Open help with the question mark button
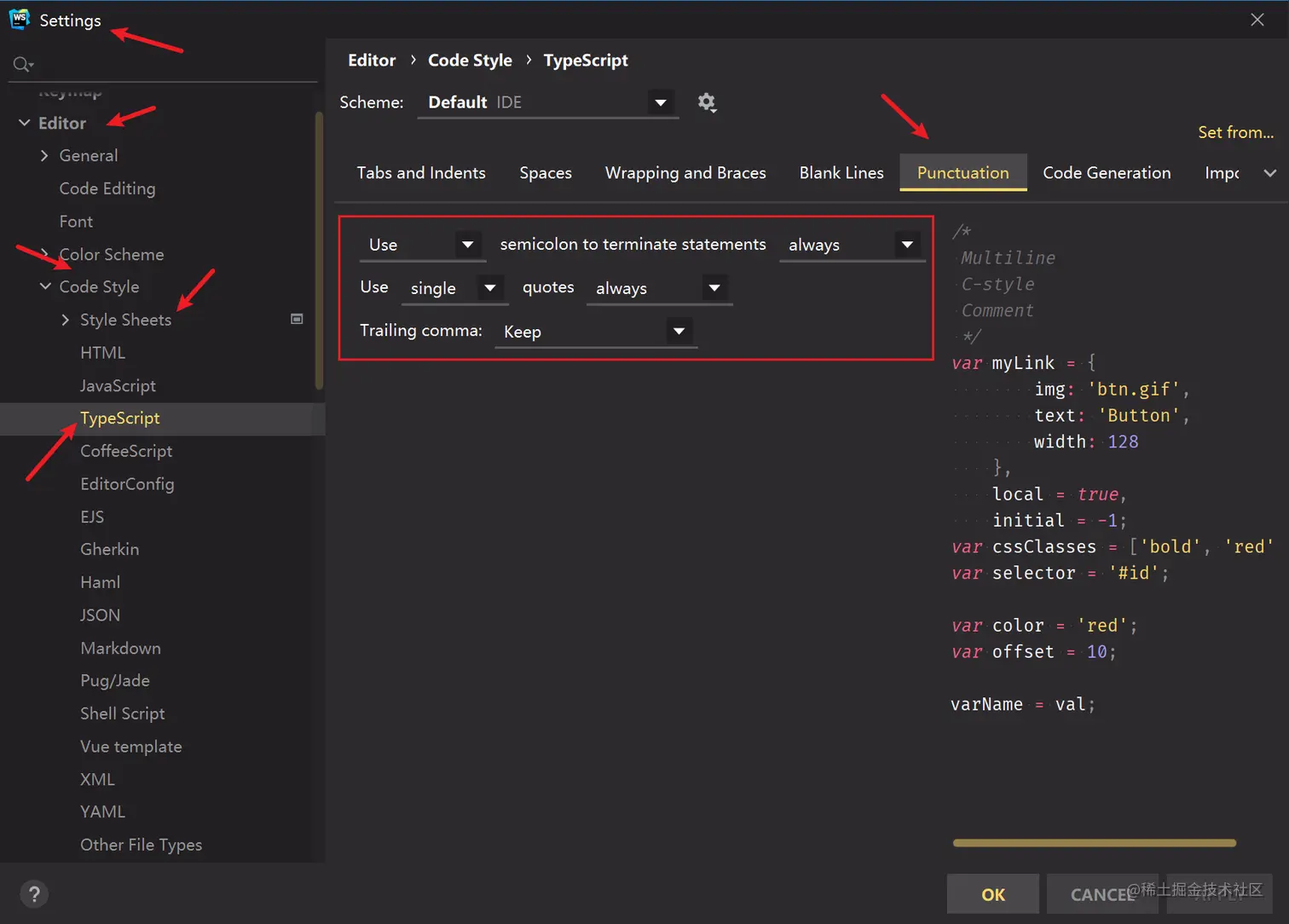1289x924 pixels. pyautogui.click(x=34, y=894)
